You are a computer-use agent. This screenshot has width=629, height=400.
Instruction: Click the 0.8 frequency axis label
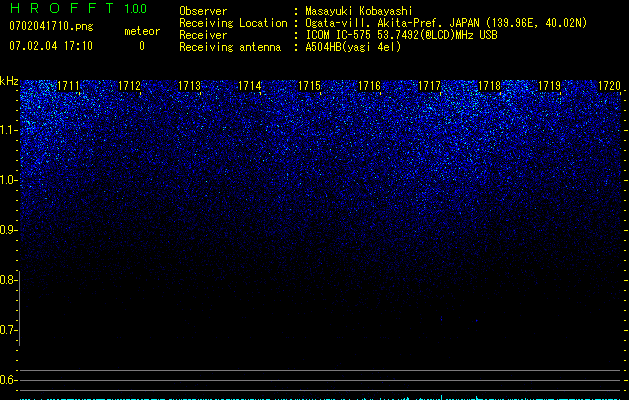click(8, 280)
